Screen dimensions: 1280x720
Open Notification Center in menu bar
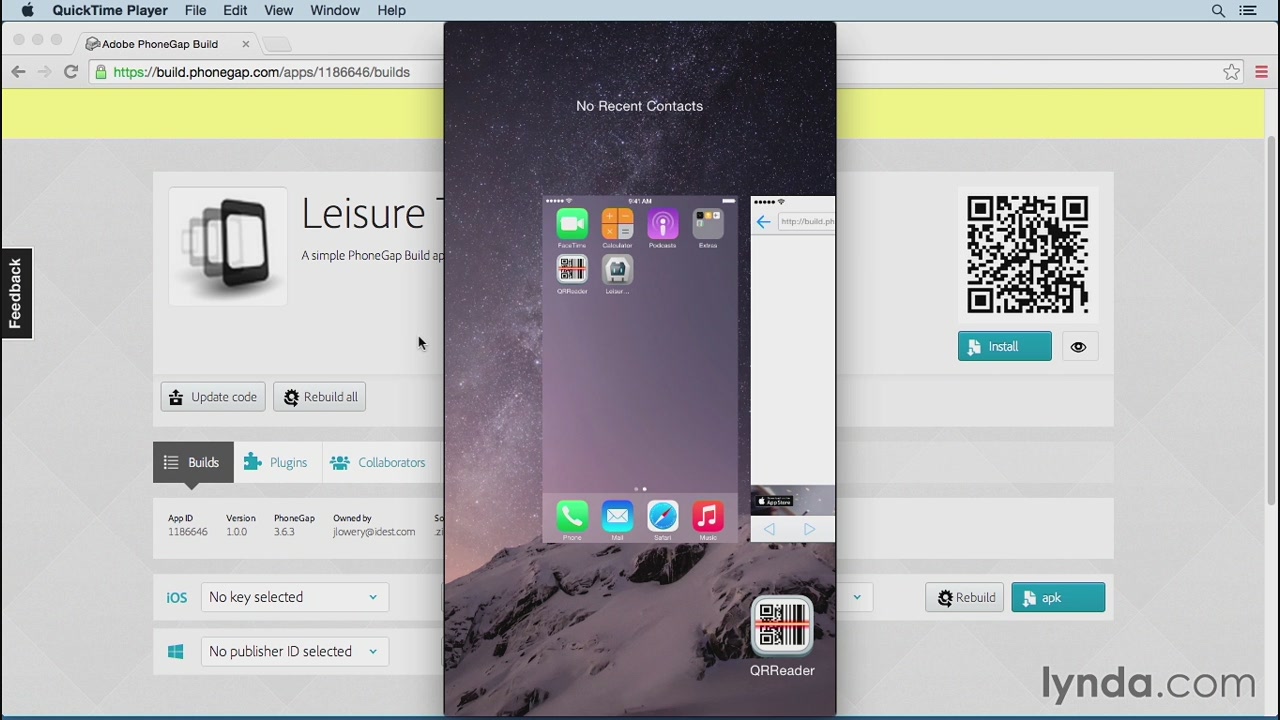point(1248,10)
